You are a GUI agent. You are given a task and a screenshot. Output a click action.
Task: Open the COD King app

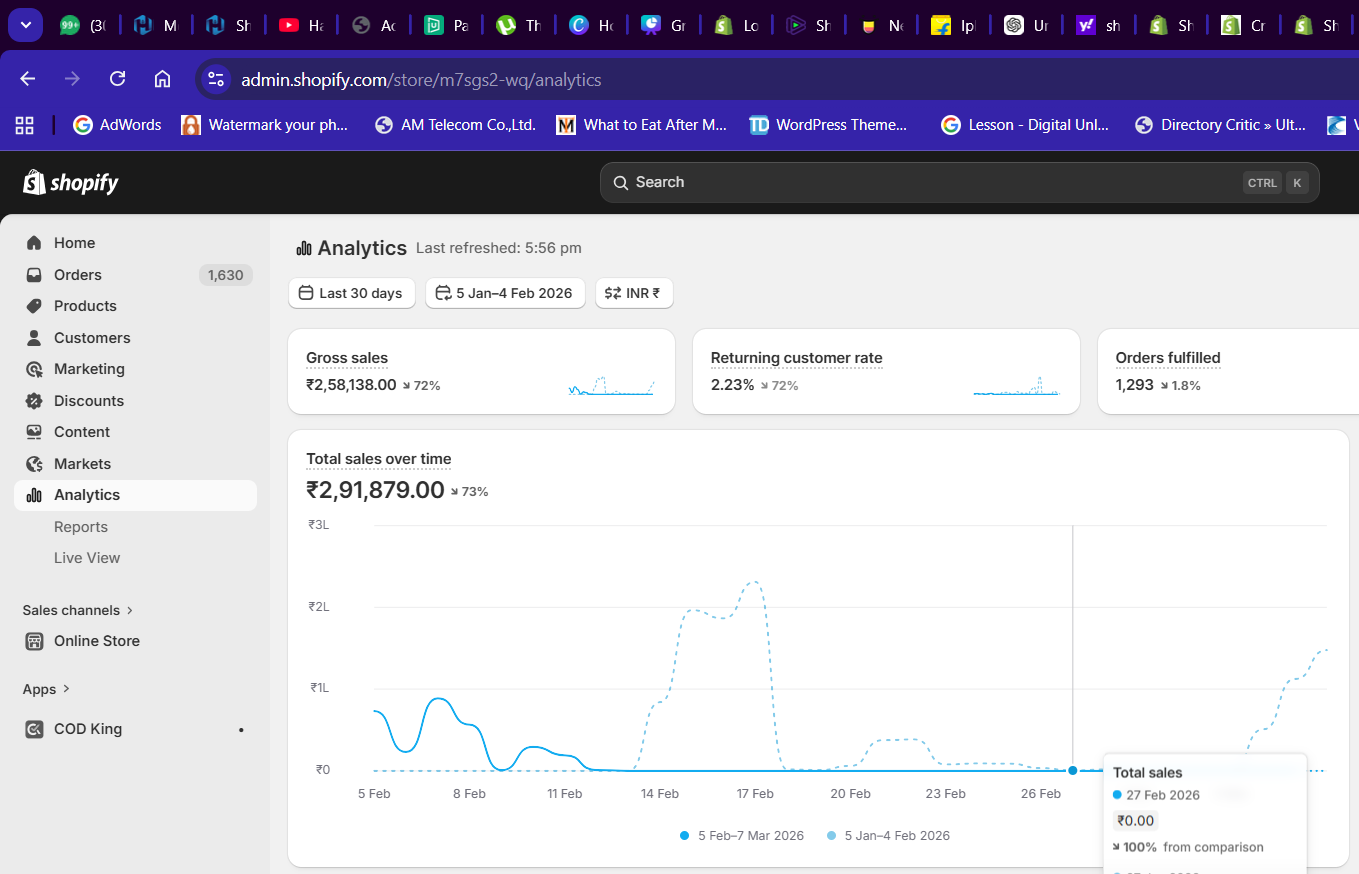click(x=88, y=729)
